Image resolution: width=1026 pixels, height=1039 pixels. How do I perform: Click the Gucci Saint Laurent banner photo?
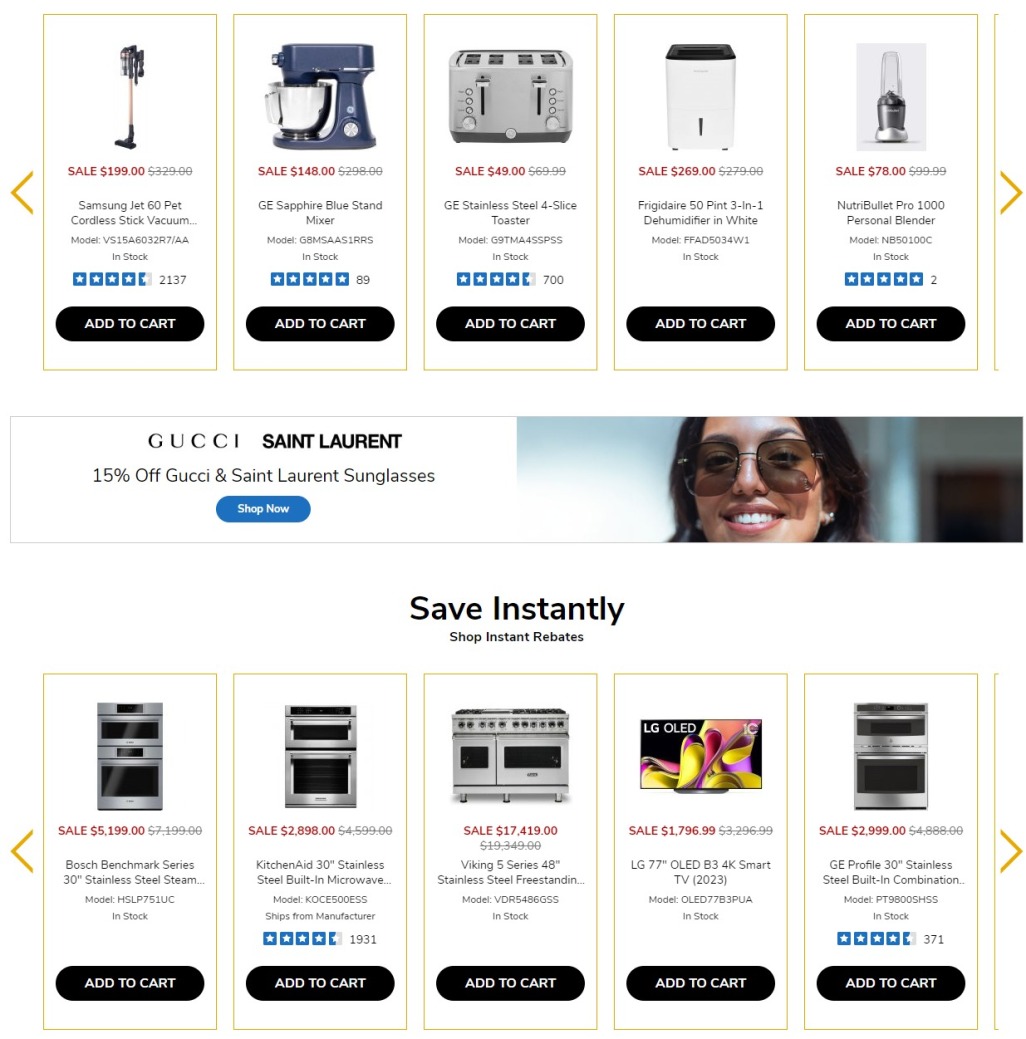(770, 480)
